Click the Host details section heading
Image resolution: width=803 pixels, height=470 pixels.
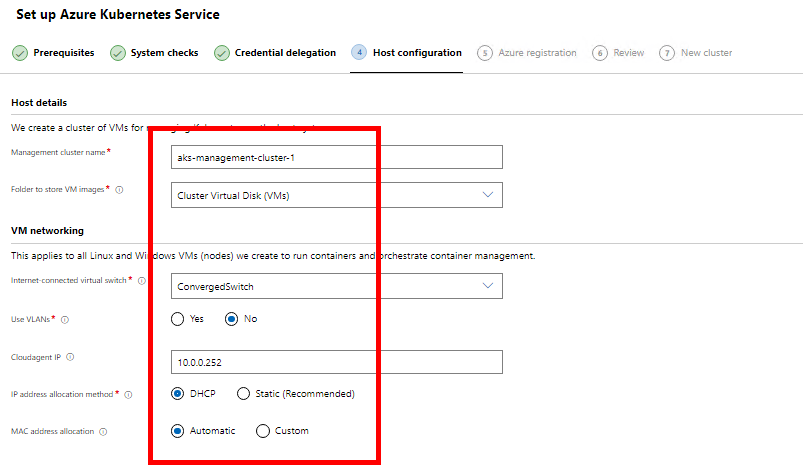pyautogui.click(x=39, y=102)
